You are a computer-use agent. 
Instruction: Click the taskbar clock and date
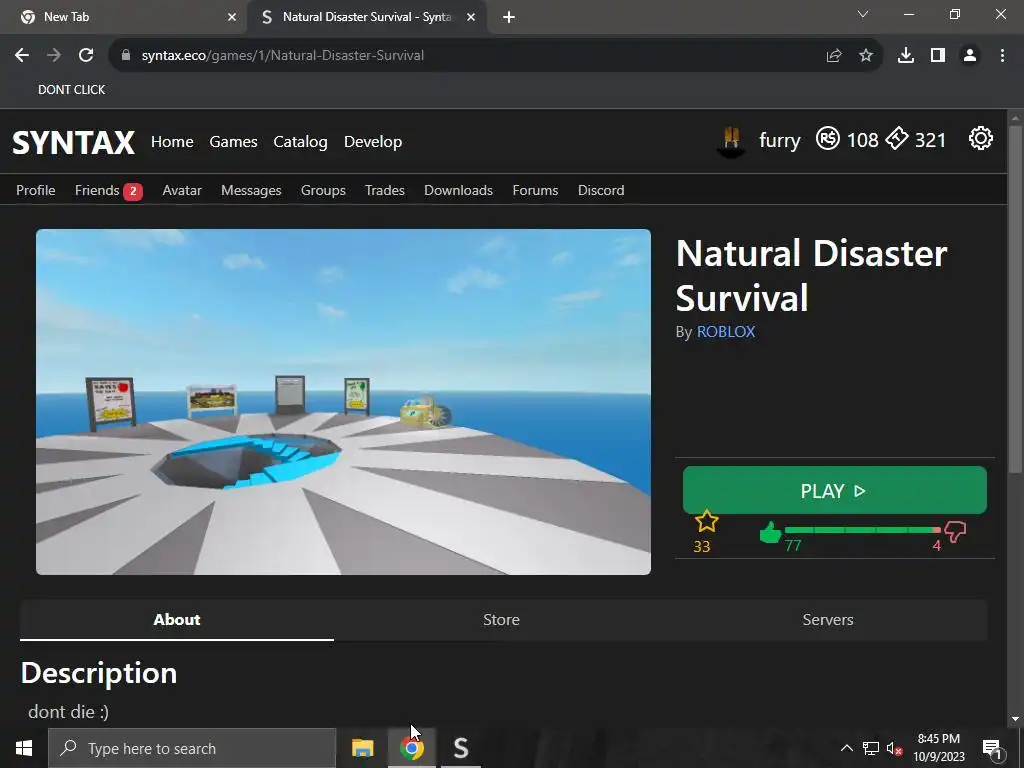point(938,748)
